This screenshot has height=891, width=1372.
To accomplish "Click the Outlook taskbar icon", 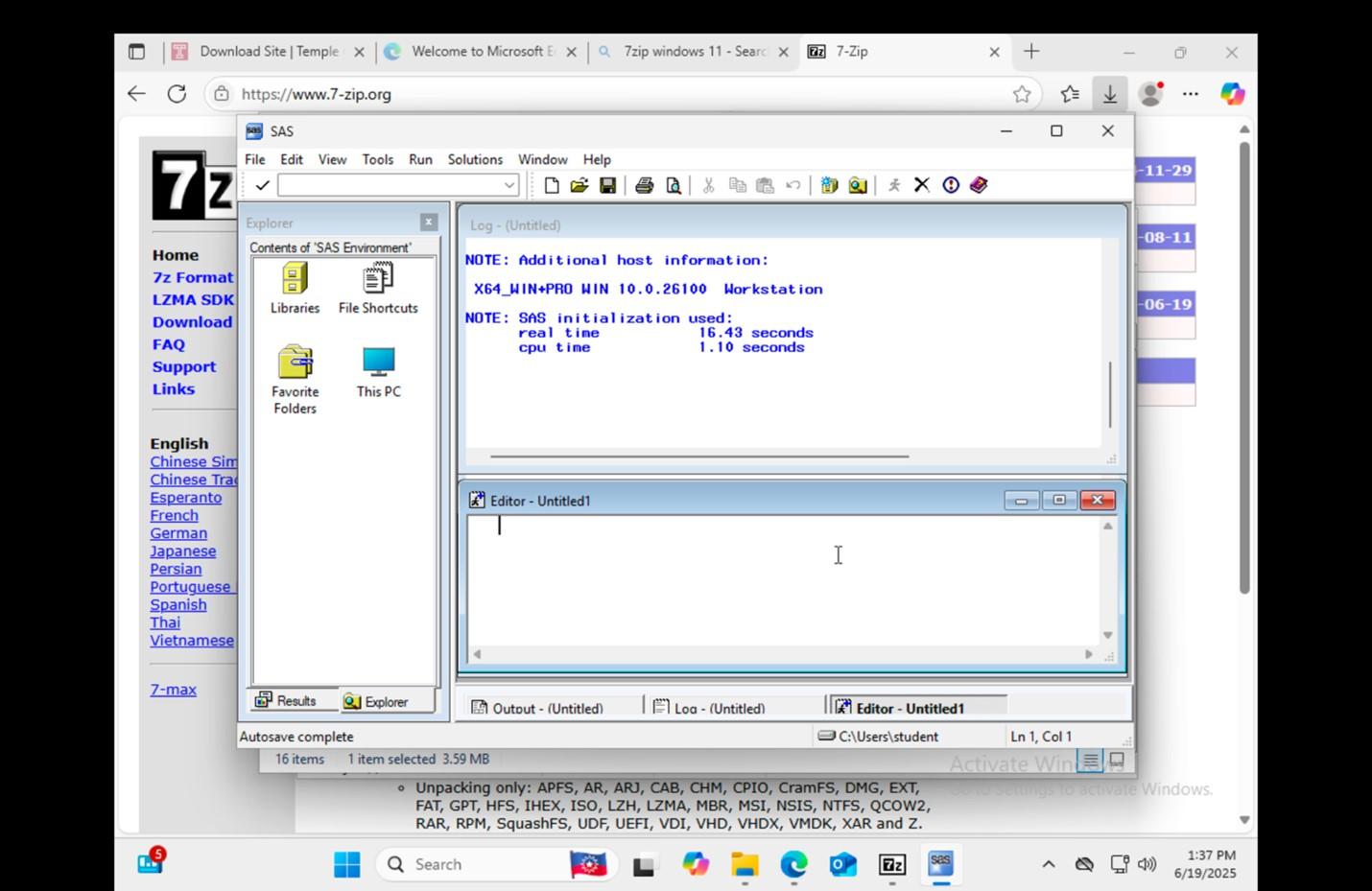I will click(x=842, y=864).
